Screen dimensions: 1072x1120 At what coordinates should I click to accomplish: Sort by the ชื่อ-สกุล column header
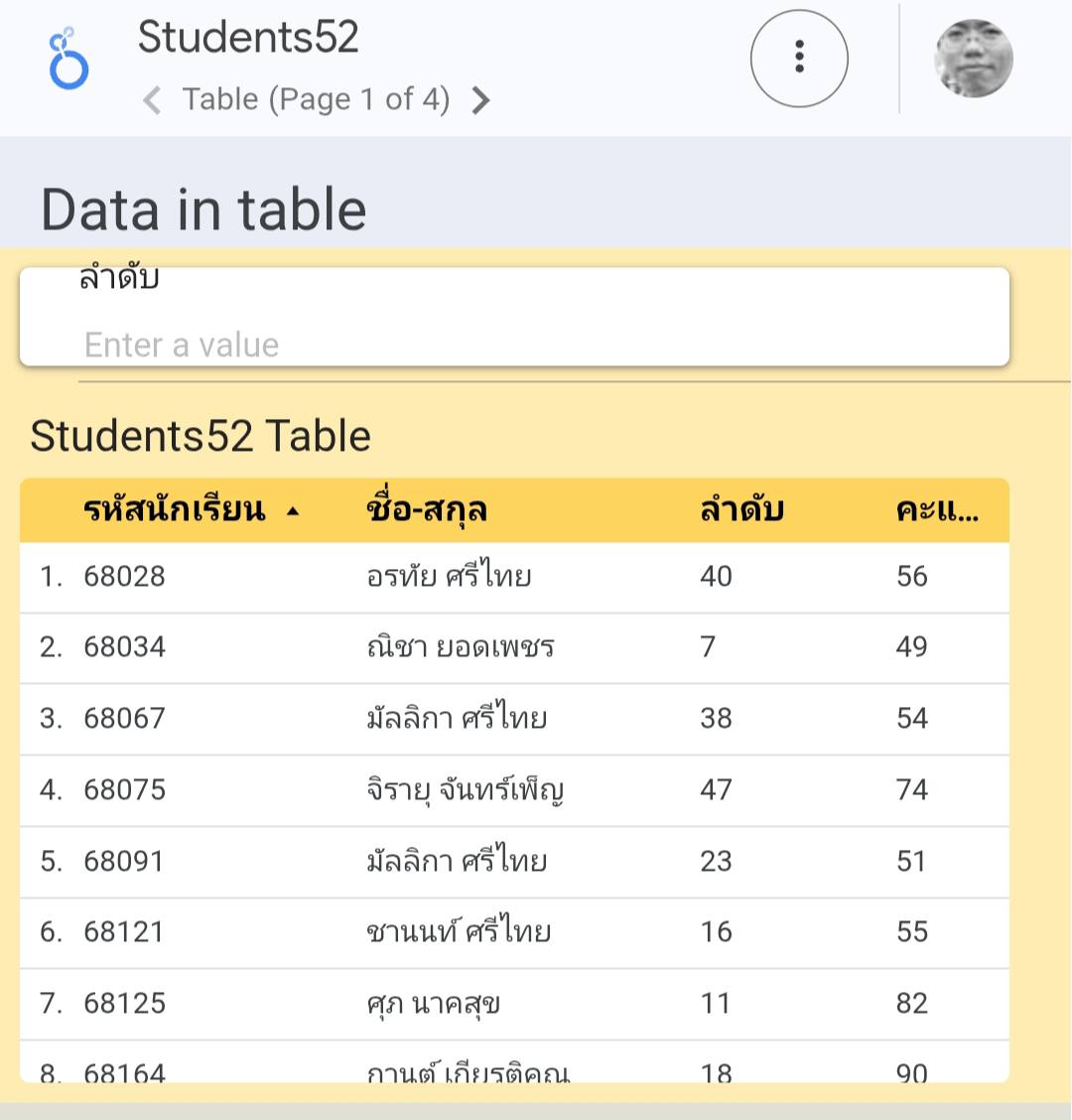(426, 510)
